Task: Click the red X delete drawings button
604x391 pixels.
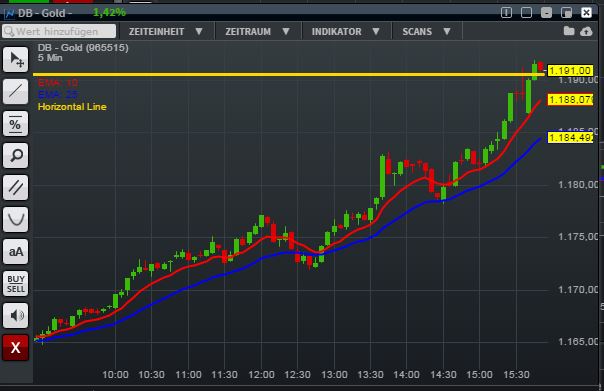Action: 15,347
